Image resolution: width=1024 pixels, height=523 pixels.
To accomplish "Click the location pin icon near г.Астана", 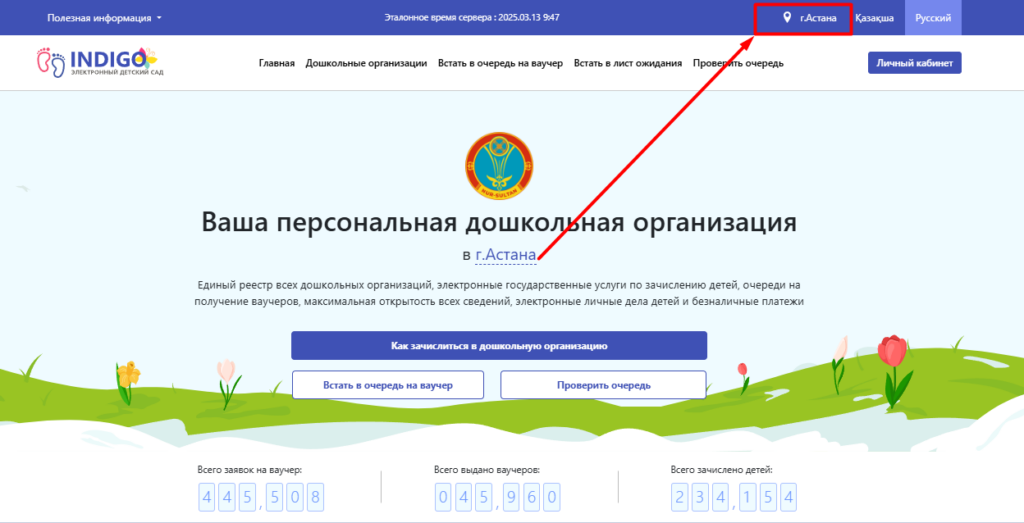I will click(787, 18).
